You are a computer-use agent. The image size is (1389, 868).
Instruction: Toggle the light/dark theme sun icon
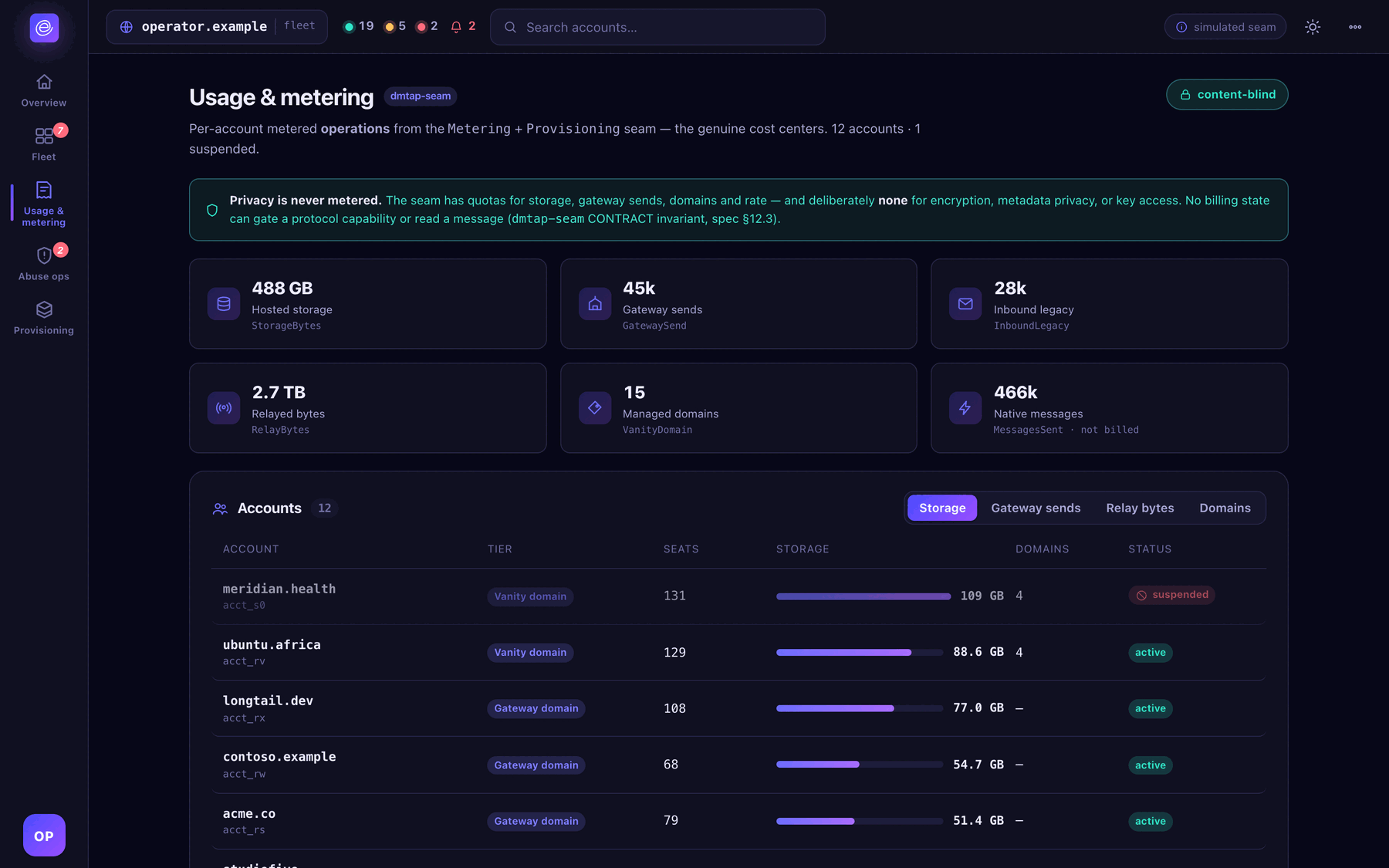1313,27
